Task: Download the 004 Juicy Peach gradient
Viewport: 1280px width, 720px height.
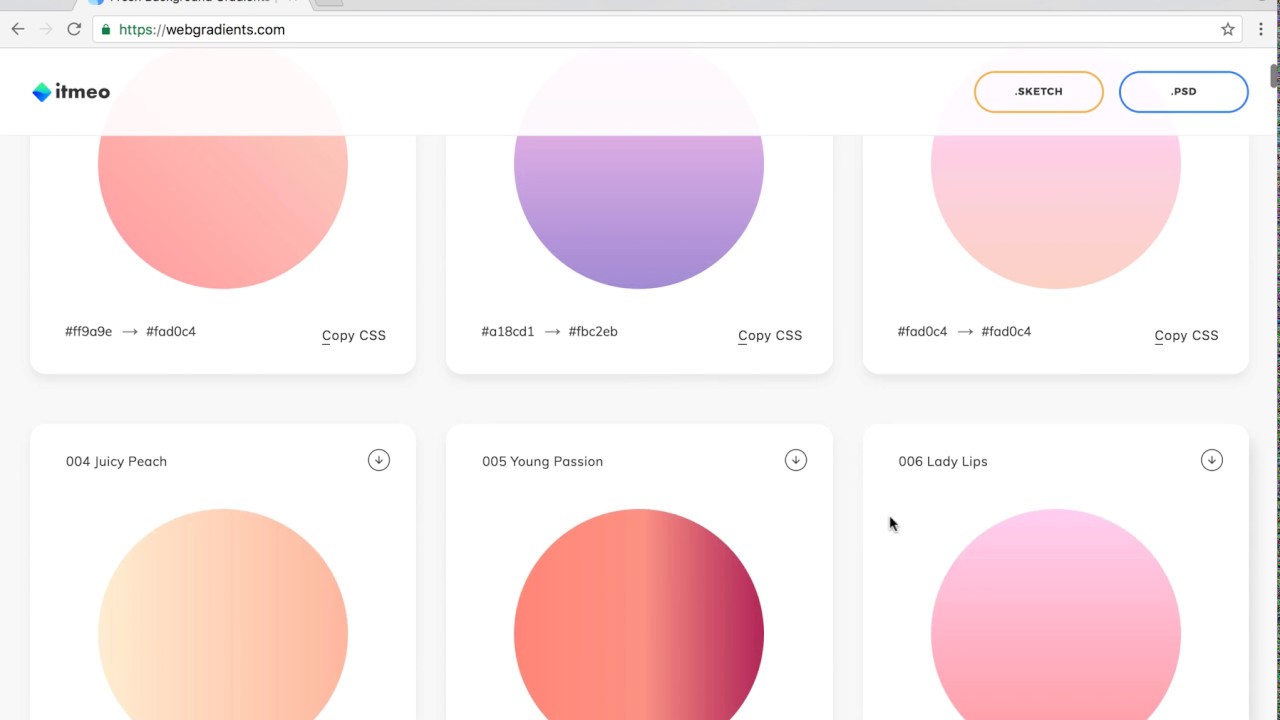Action: tap(378, 460)
